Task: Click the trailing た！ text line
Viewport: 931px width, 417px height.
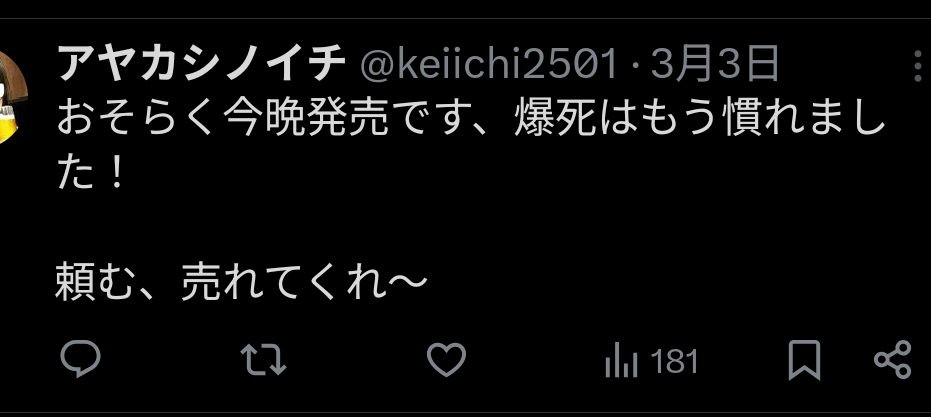Action: click(90, 173)
